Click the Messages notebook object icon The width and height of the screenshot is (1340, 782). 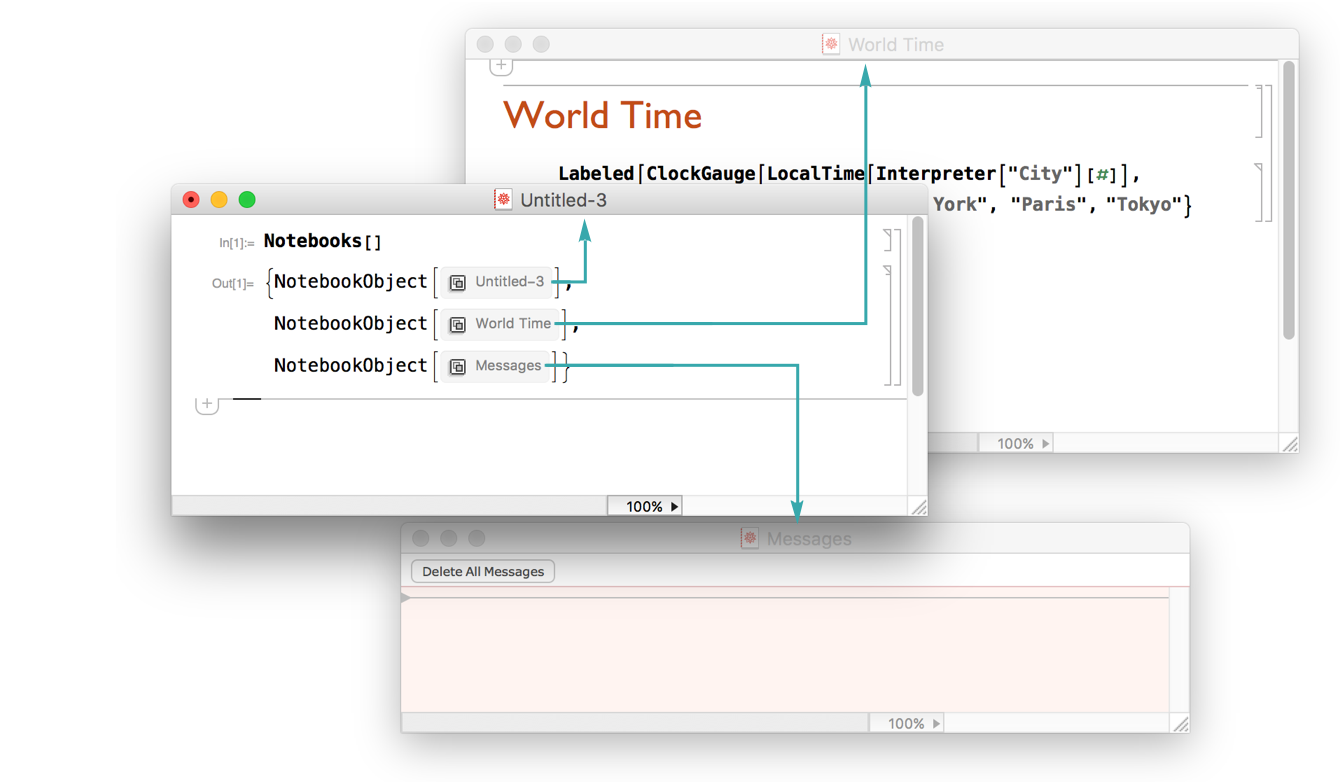(457, 367)
